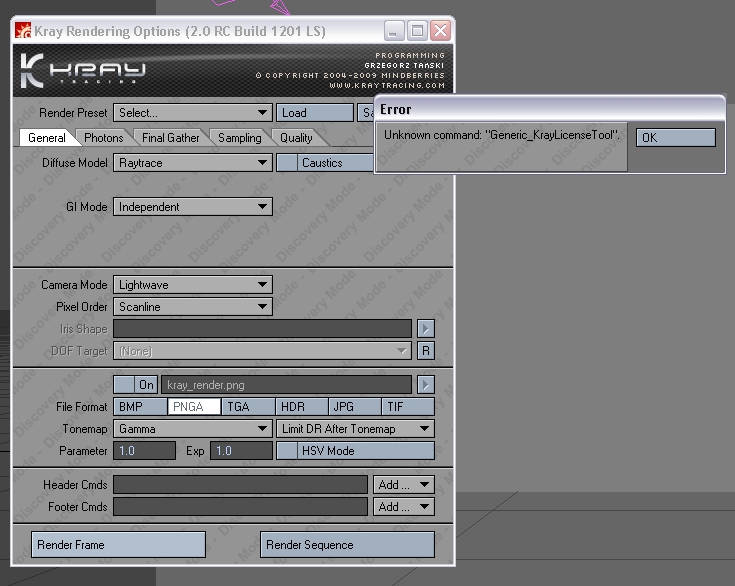Toggle HSV Mode
Image resolution: width=735 pixels, height=586 pixels.
tap(287, 451)
